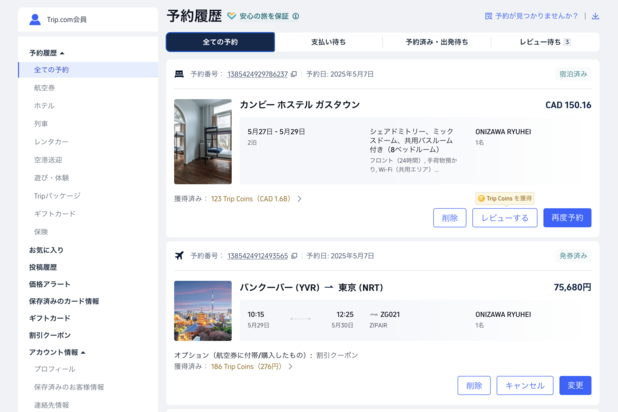The image size is (618, 412).
Task: Click the Trip.com会員 user avatar icon
Action: pyautogui.click(x=35, y=19)
